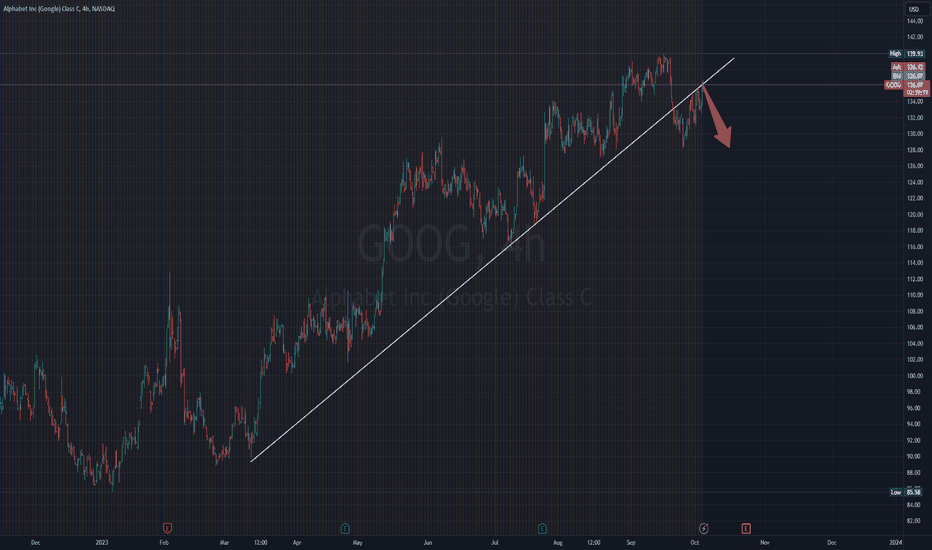Click the 100.00 price axis value
The width and height of the screenshot is (932, 550).
[915, 376]
